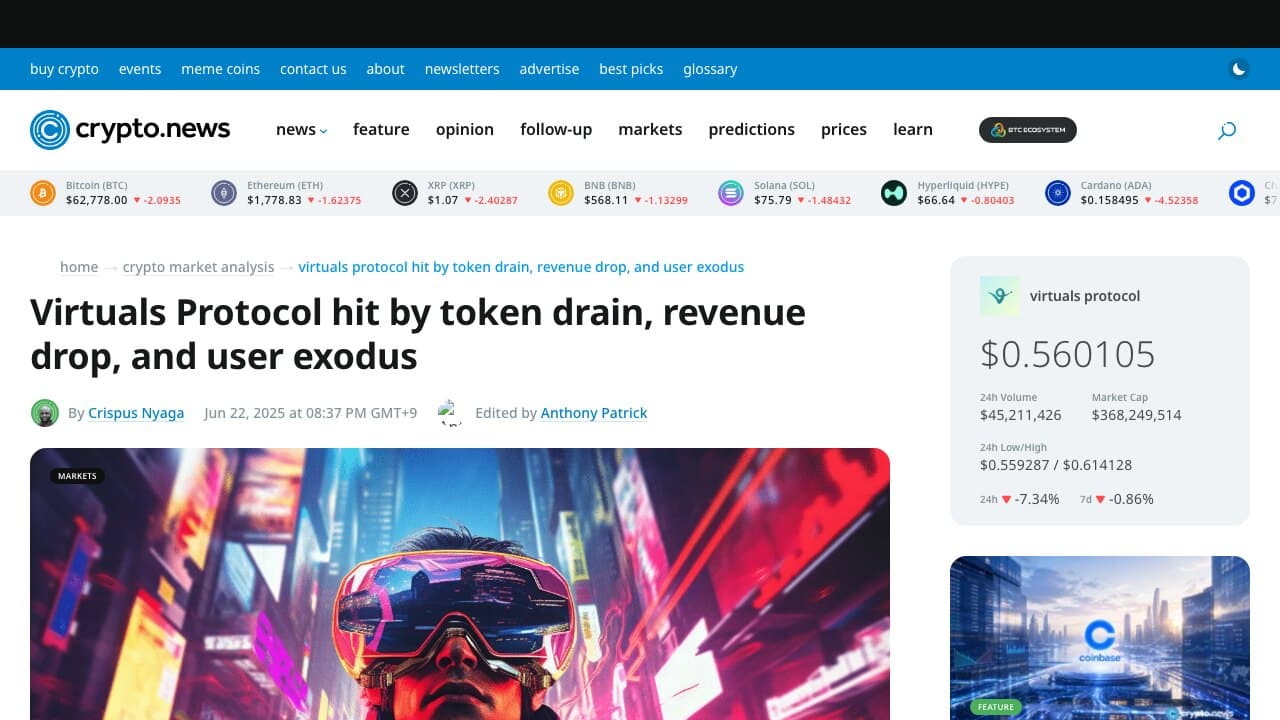Click the MARKETS tag on image
Image resolution: width=1280 pixels, height=720 pixels.
(x=77, y=476)
